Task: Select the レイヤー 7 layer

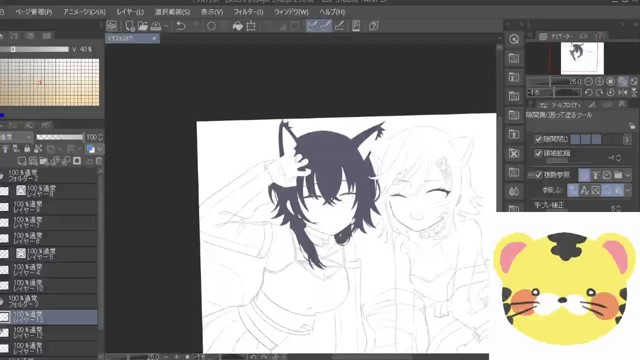Action: coord(49,222)
